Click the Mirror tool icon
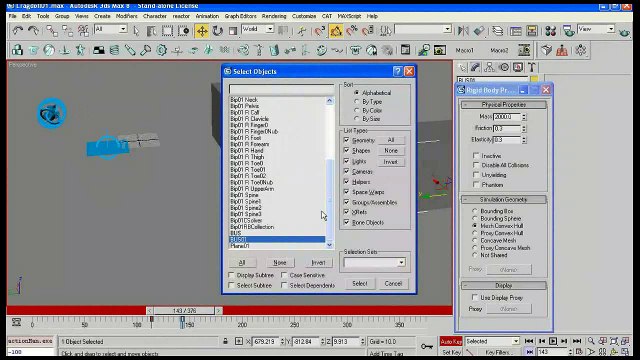 click(x=463, y=31)
